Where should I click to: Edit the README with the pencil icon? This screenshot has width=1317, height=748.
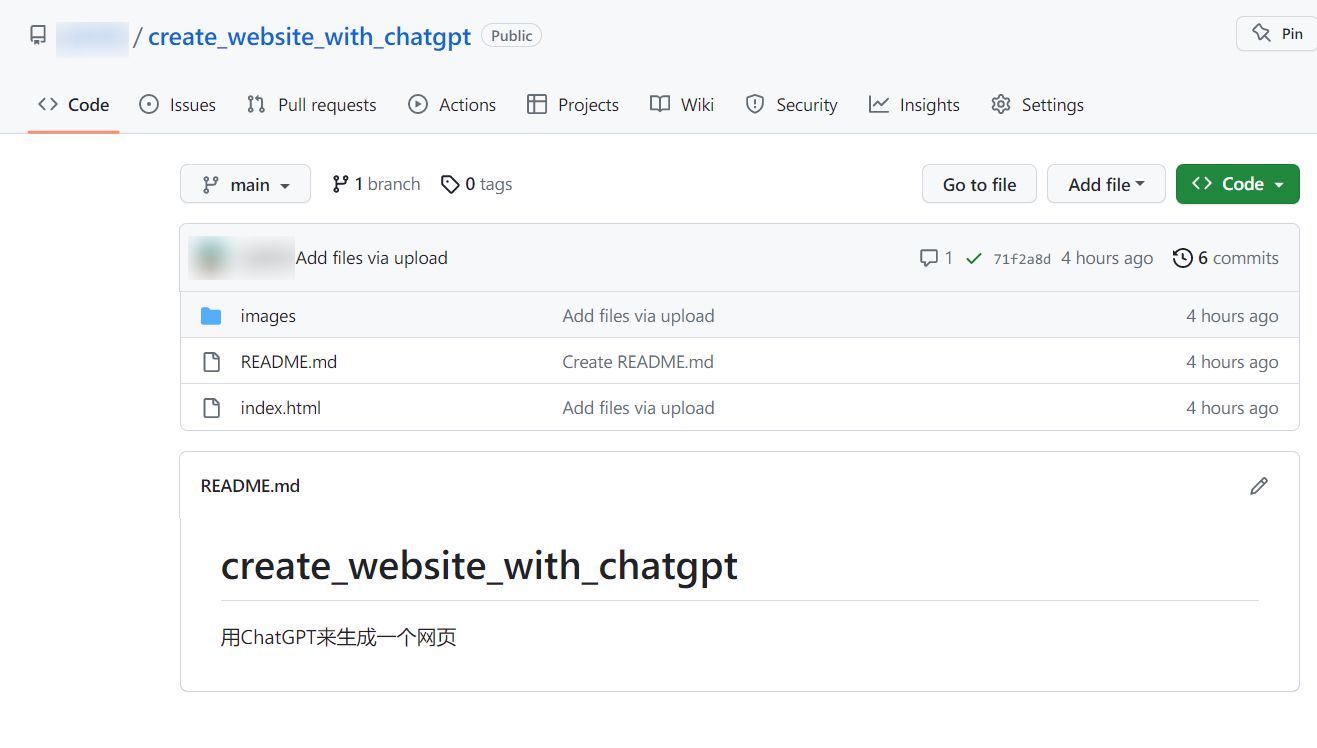1259,486
